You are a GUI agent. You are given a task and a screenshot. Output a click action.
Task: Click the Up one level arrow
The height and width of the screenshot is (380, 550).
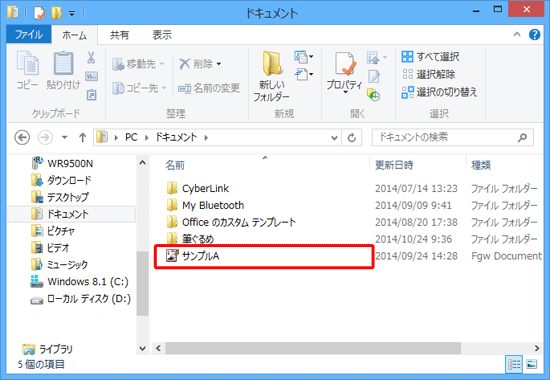[x=82, y=137]
